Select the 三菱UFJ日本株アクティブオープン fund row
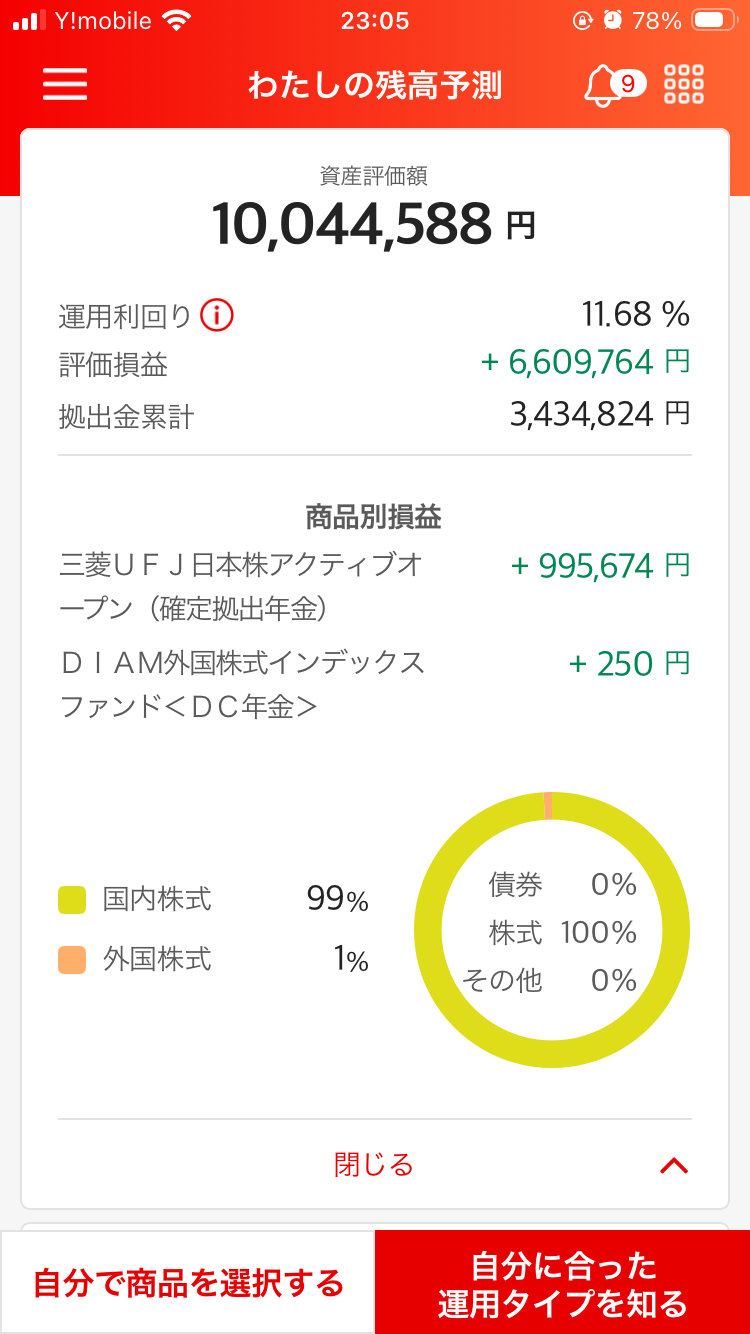This screenshot has width=750, height=1334. pos(241,585)
